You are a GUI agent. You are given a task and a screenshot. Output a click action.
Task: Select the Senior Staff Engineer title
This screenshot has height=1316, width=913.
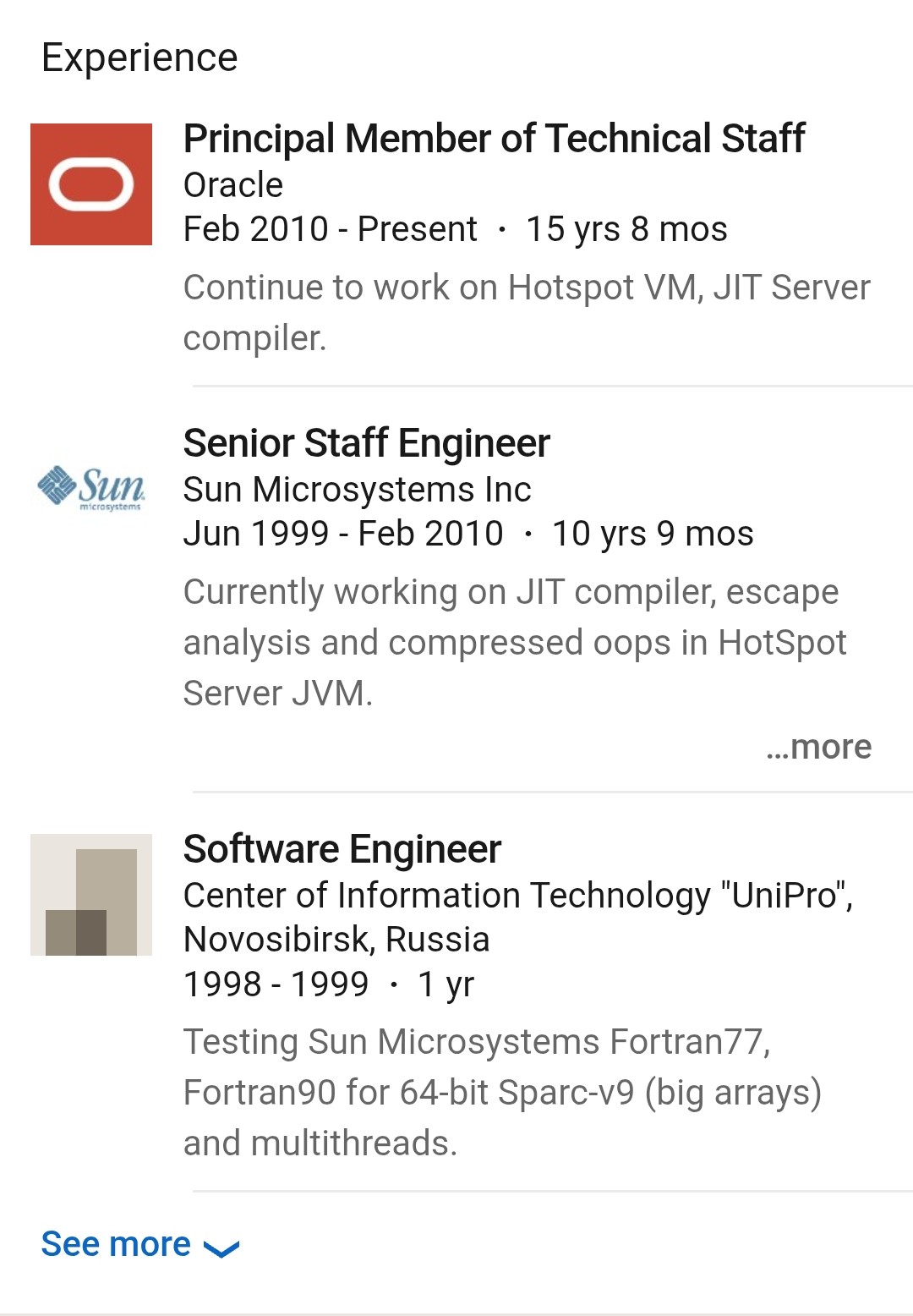[x=366, y=443]
